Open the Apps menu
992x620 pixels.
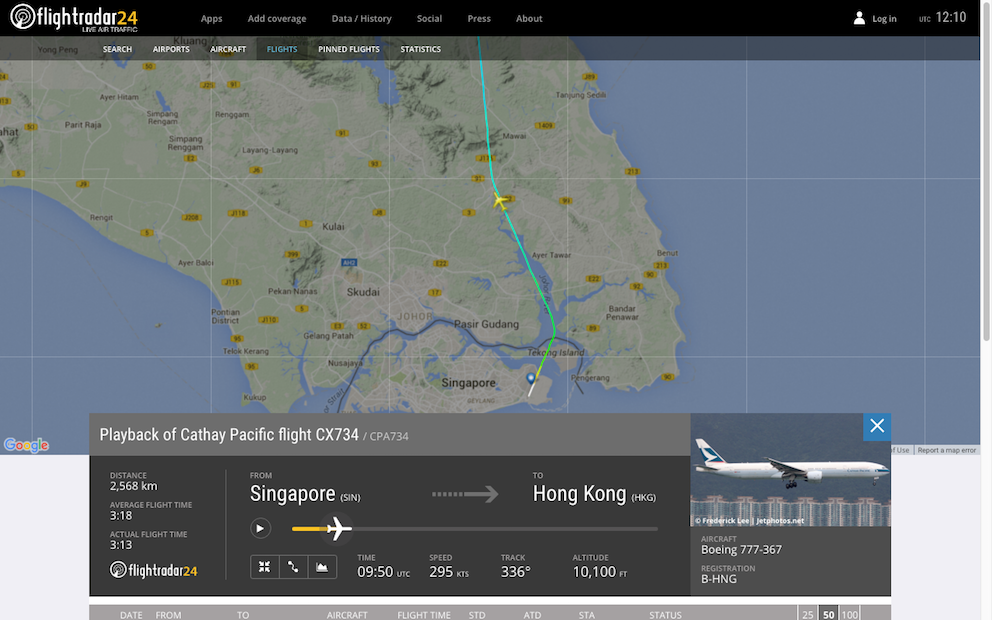[x=211, y=18]
